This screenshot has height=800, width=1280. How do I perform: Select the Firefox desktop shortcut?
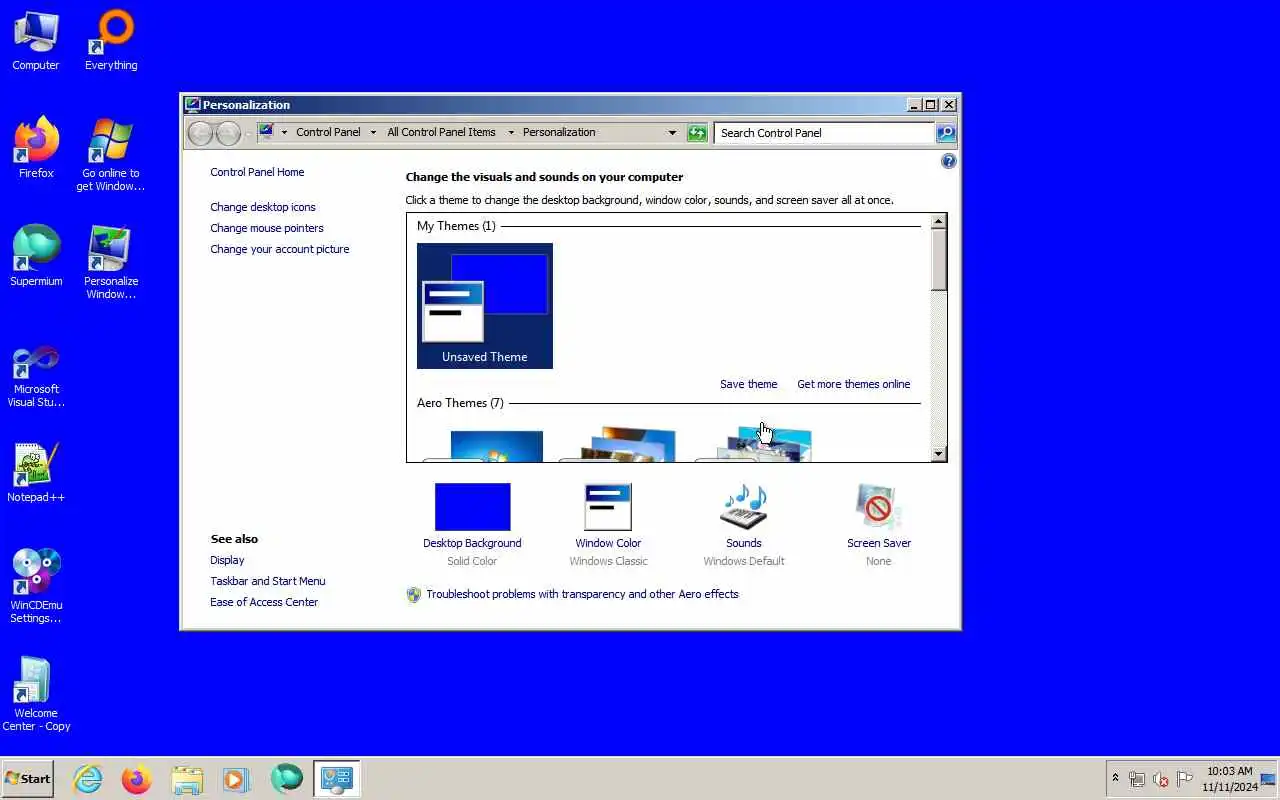[x=36, y=148]
